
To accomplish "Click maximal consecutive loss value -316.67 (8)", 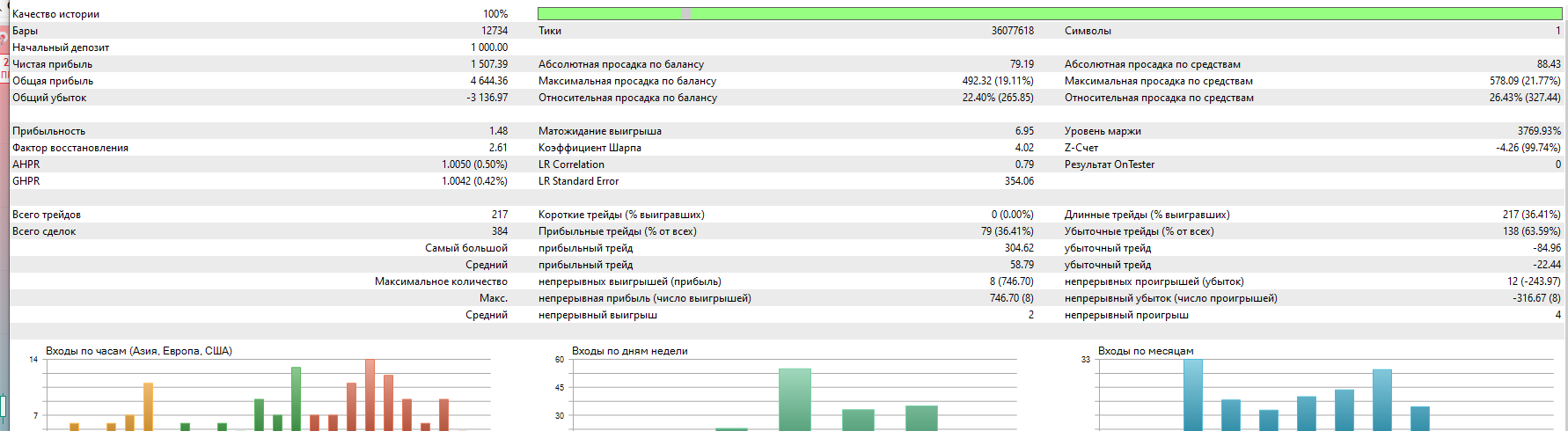I will 1537,298.
